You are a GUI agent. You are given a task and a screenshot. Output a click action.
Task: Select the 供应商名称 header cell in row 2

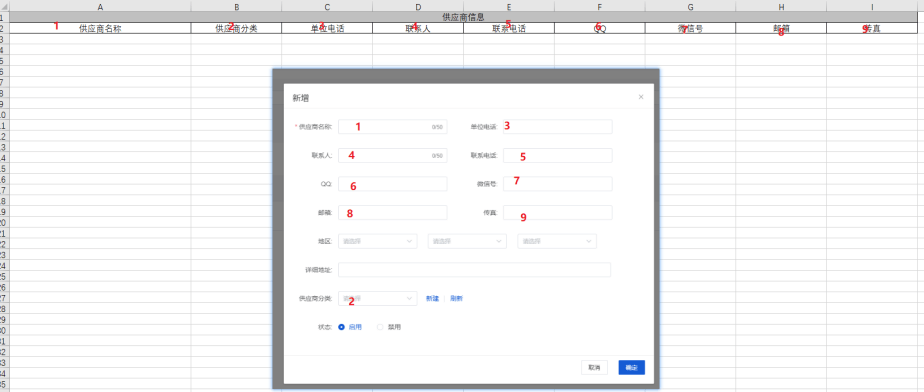coord(100,28)
